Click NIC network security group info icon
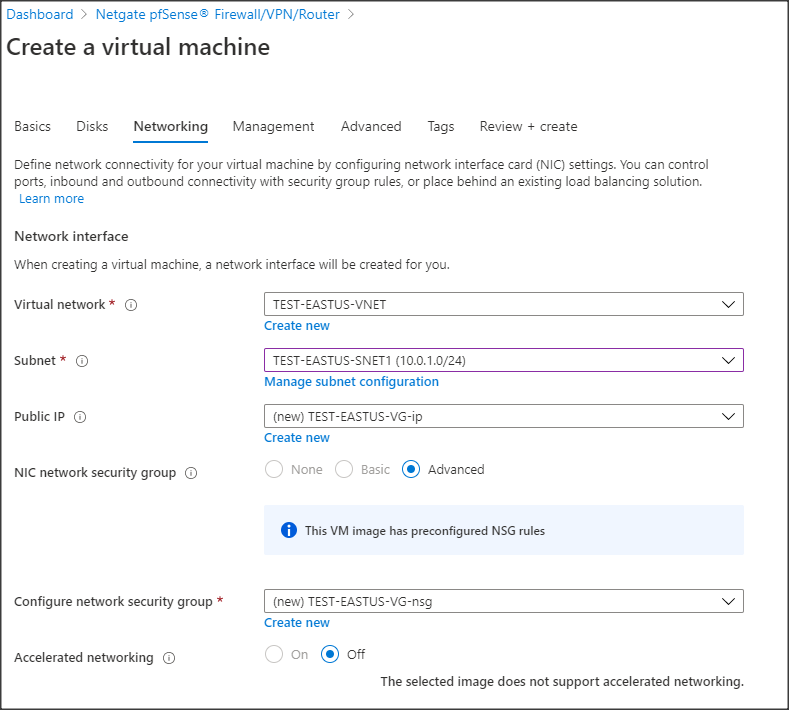The image size is (789, 710). pos(191,473)
